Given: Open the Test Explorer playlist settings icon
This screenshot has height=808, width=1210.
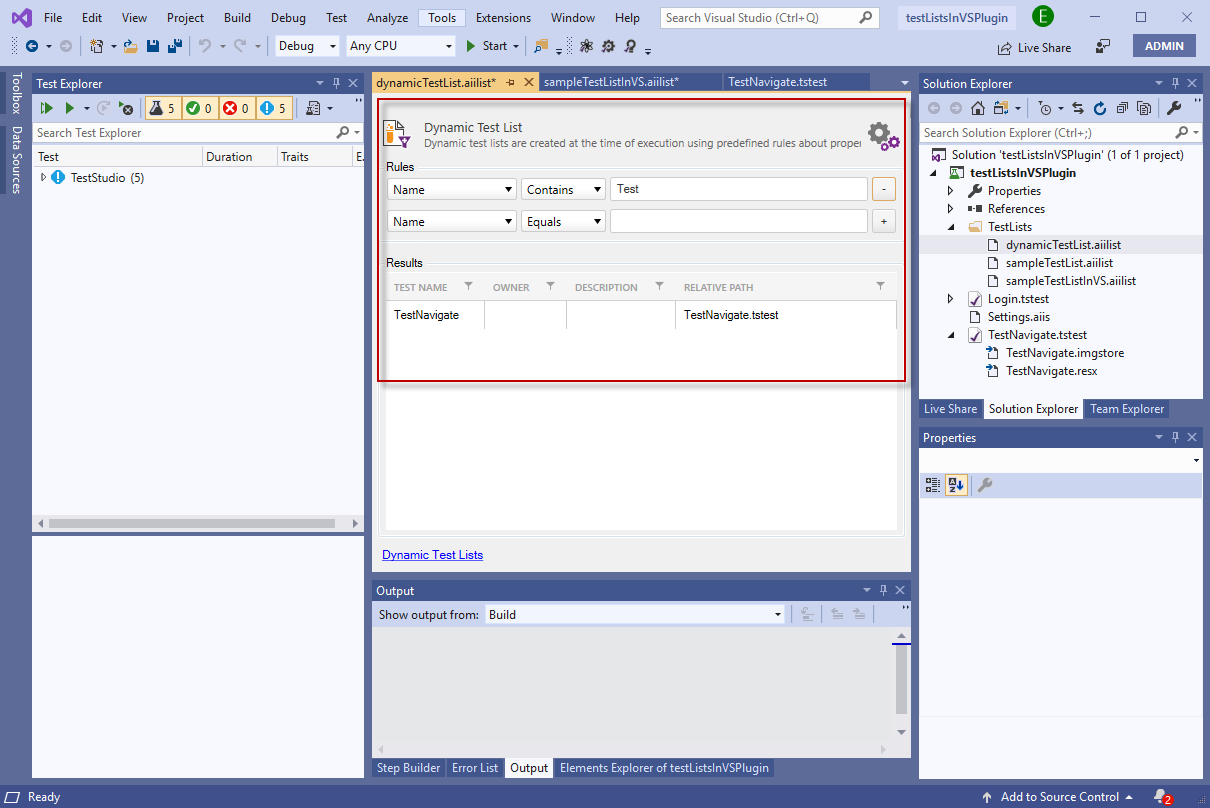Looking at the screenshot, I should click(314, 108).
